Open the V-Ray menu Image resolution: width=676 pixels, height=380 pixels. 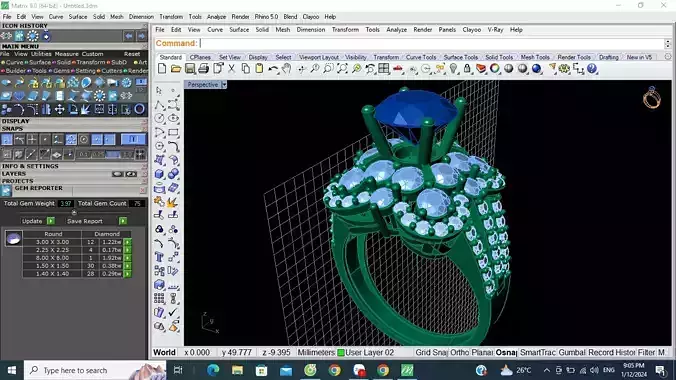(x=495, y=30)
